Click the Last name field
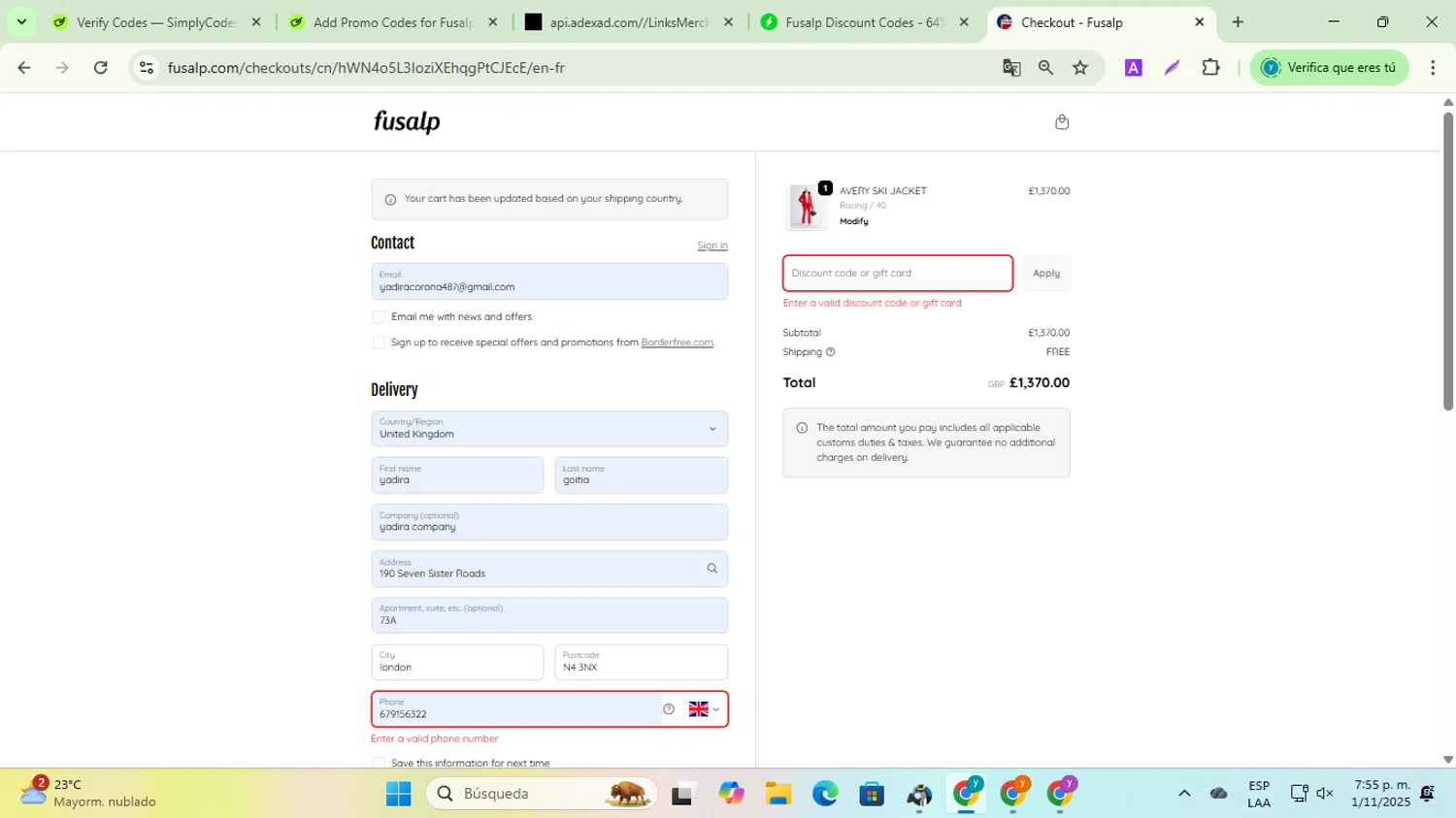Screen dimensions: 1456x818 coord(642,475)
